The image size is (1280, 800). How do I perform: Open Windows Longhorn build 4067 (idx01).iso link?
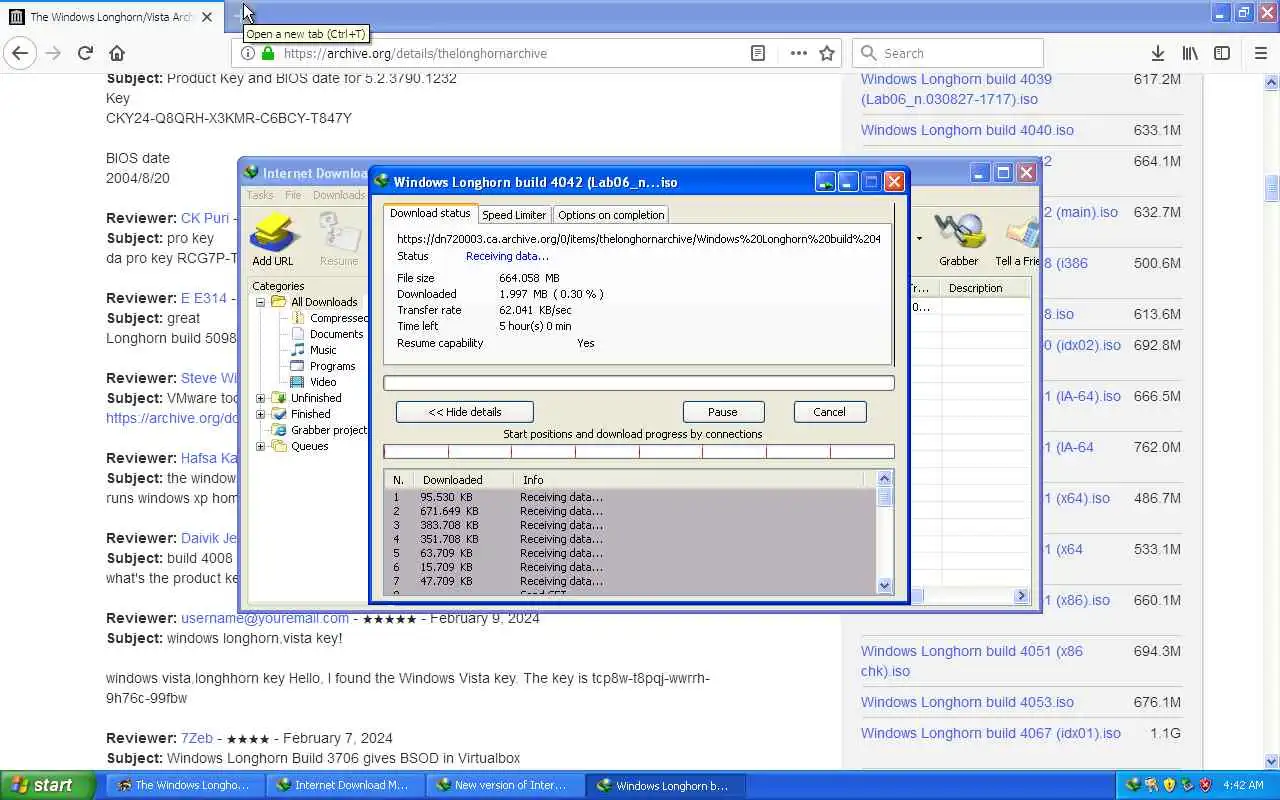point(991,733)
